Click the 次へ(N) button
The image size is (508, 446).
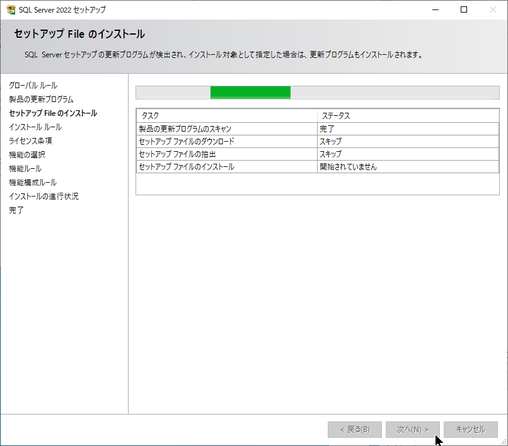coord(413,429)
